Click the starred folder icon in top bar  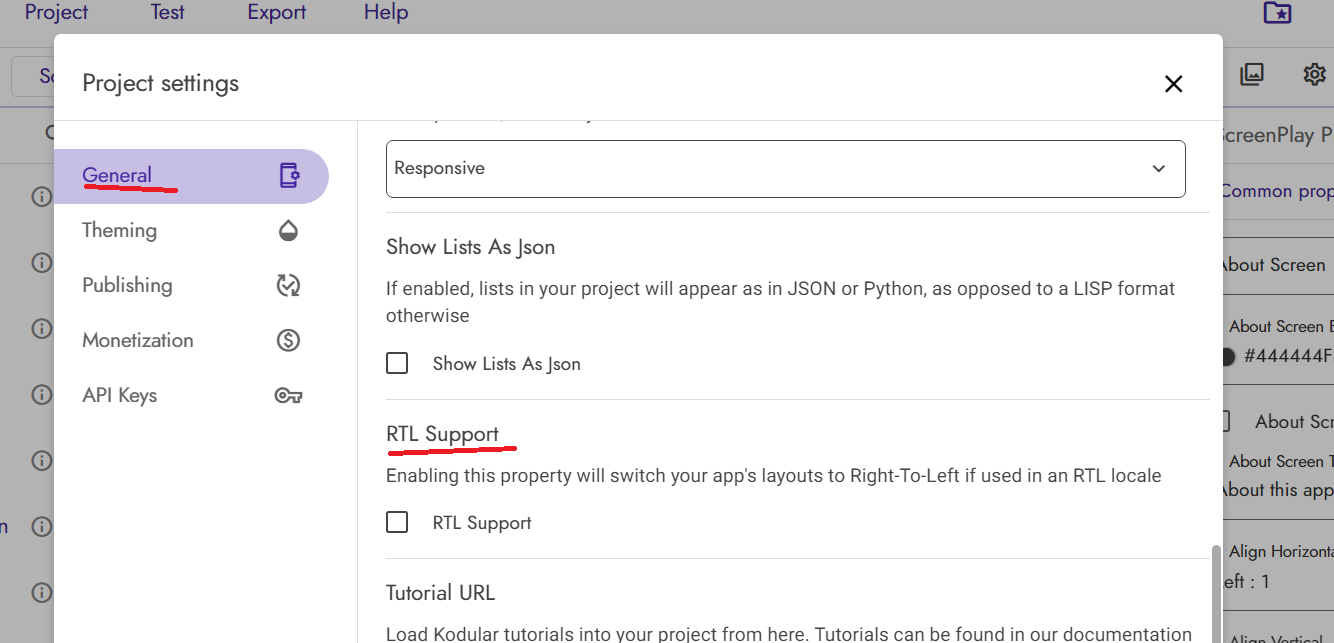click(1277, 13)
